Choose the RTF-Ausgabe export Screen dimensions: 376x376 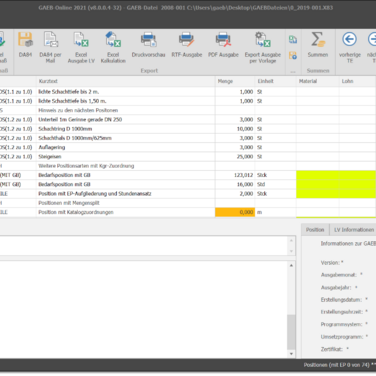(x=187, y=44)
